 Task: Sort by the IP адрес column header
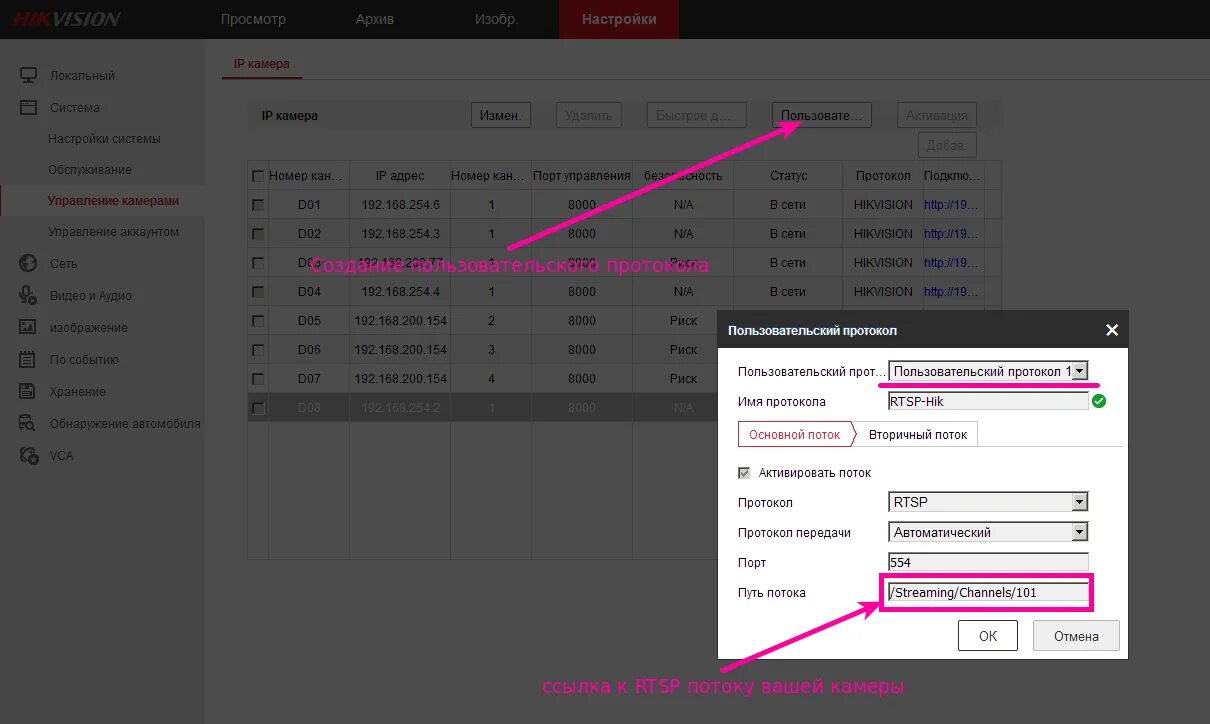point(400,176)
